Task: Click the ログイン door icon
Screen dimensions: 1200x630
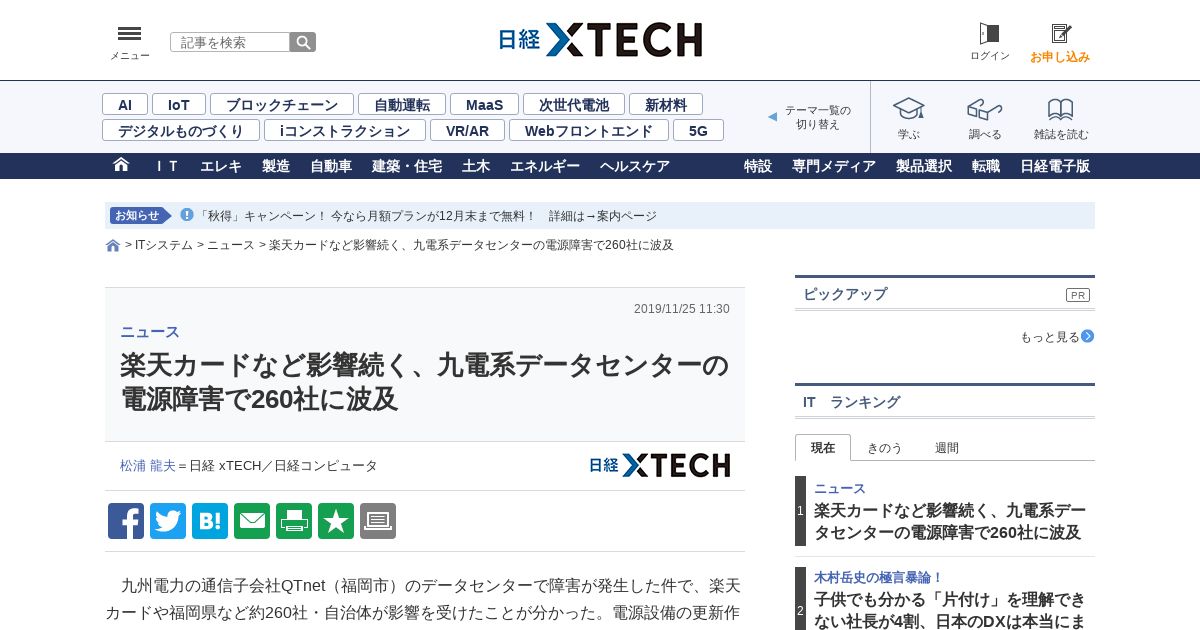Action: pos(989,34)
